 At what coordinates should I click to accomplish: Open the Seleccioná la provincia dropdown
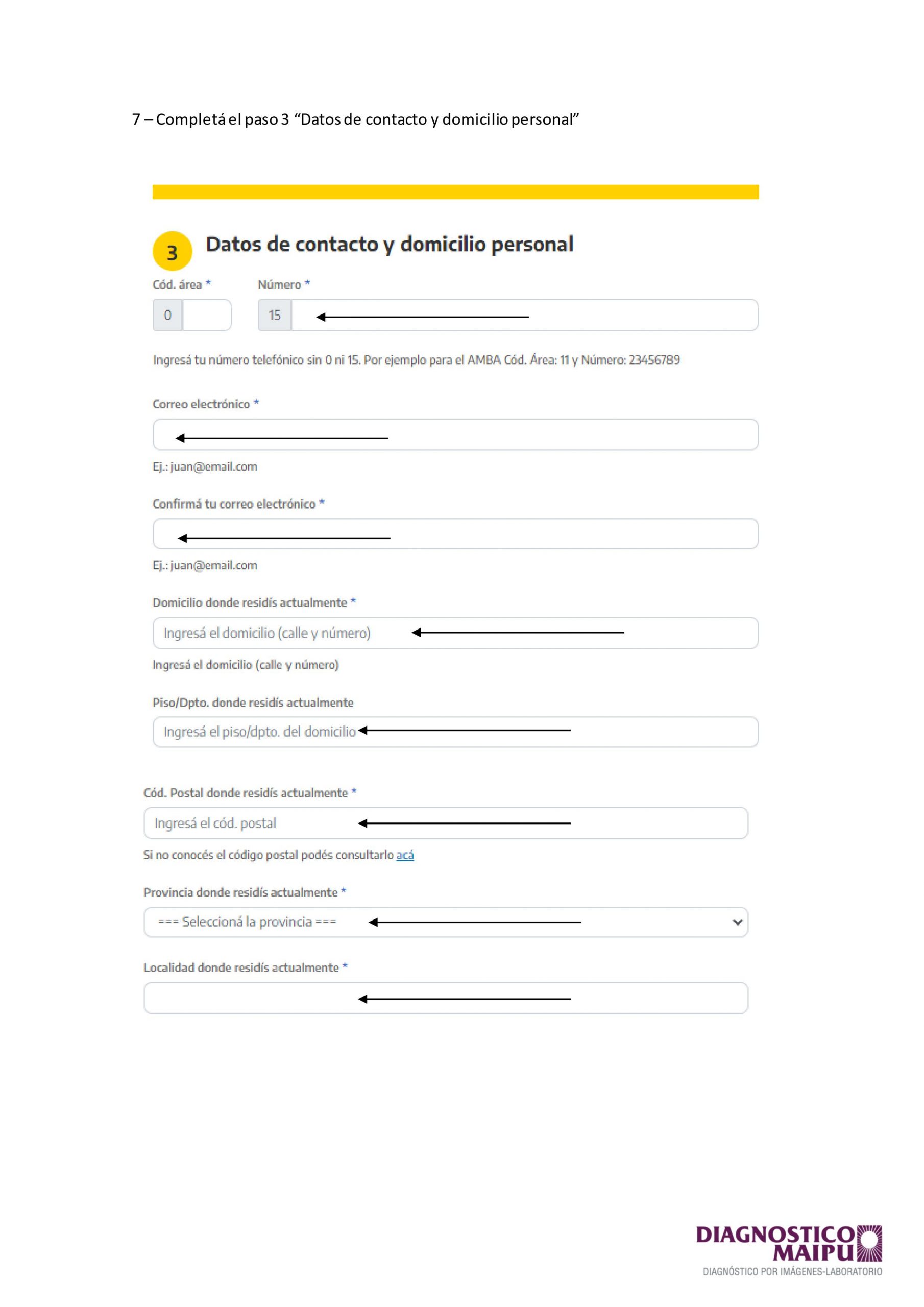click(x=446, y=922)
